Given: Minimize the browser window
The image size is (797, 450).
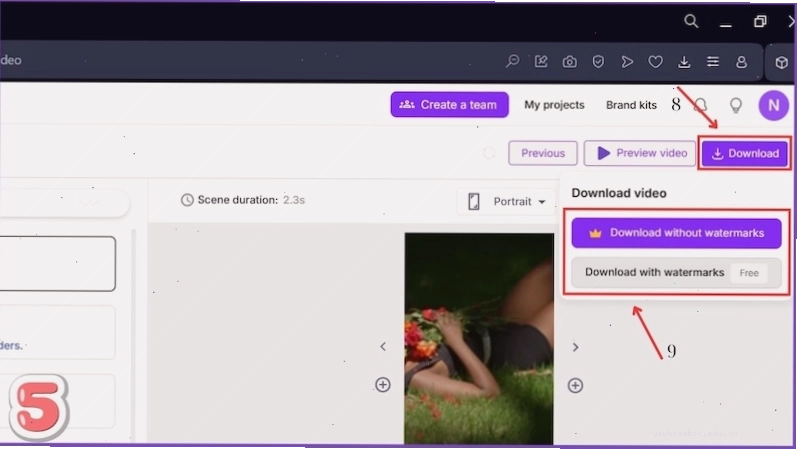Looking at the screenshot, I should 726,24.
